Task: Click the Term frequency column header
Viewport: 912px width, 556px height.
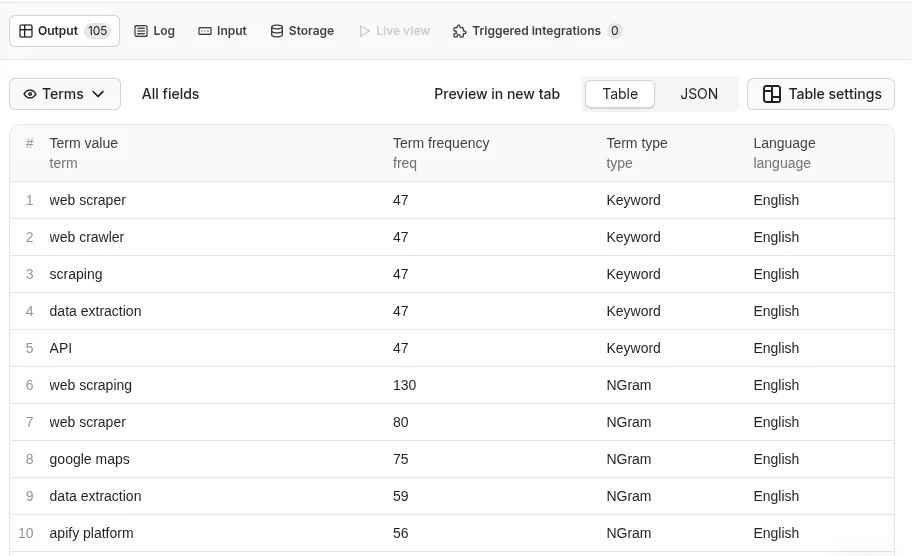Action: point(441,143)
